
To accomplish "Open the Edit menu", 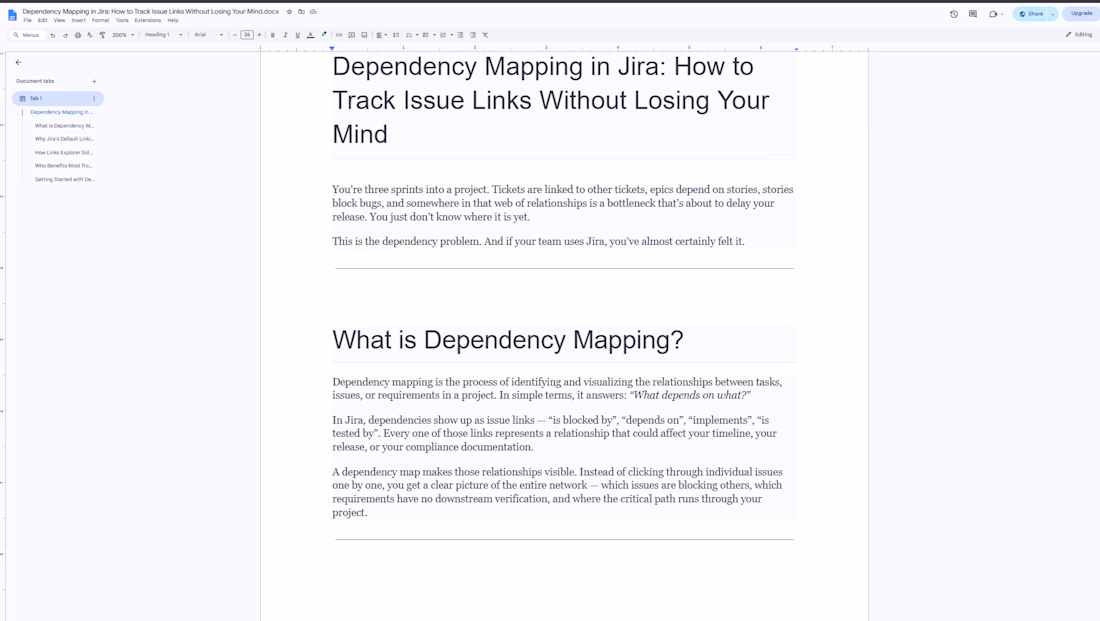I will tap(43, 20).
